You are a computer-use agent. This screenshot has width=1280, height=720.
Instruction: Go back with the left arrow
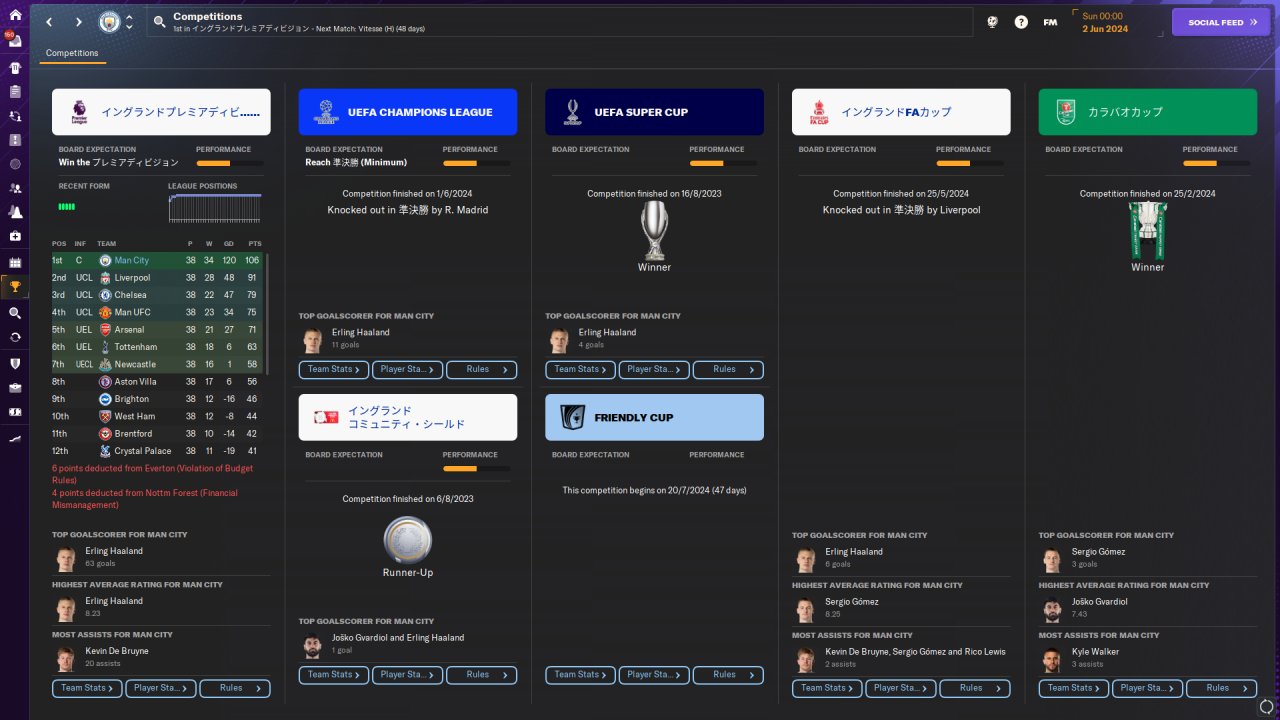49,22
